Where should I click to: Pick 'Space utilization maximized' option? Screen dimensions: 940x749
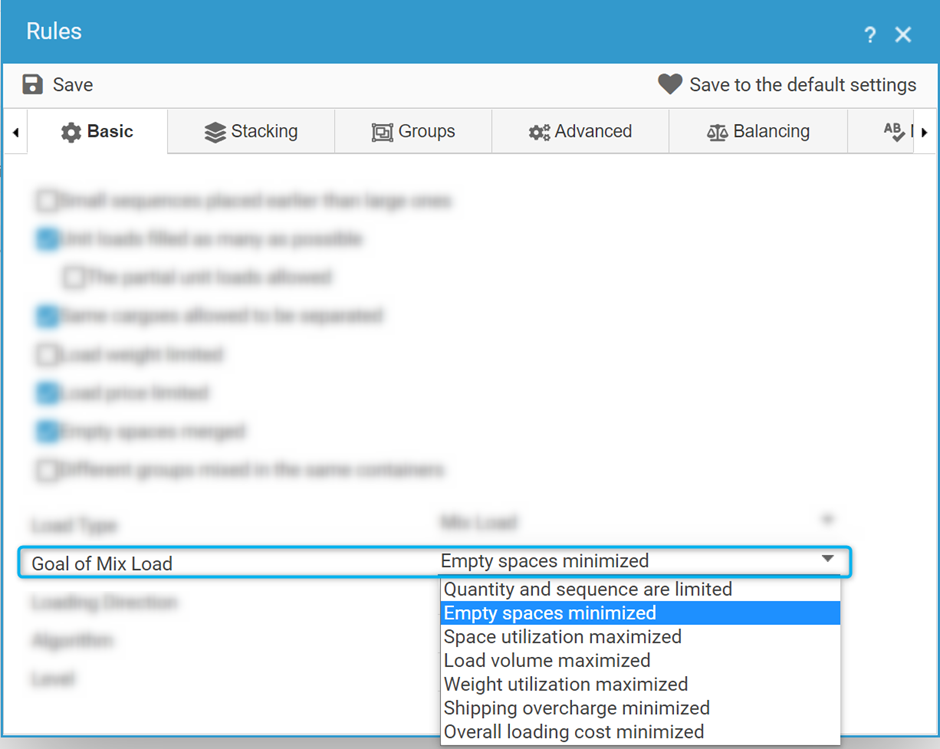[640, 637]
